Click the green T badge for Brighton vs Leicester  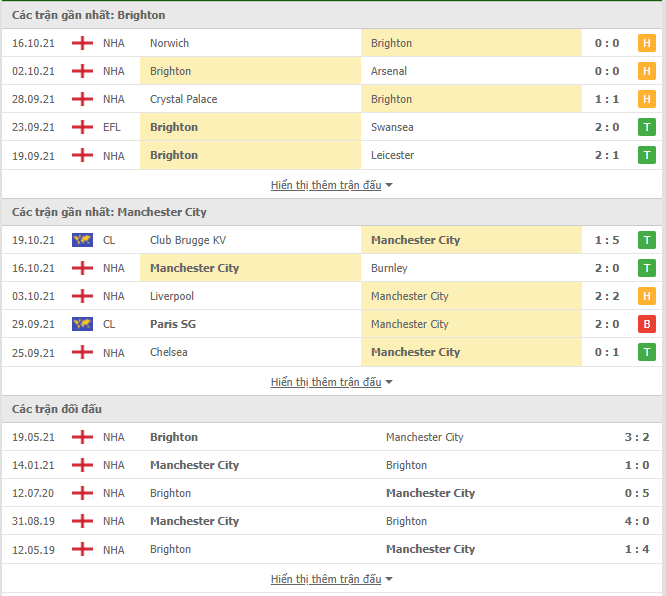pos(646,155)
